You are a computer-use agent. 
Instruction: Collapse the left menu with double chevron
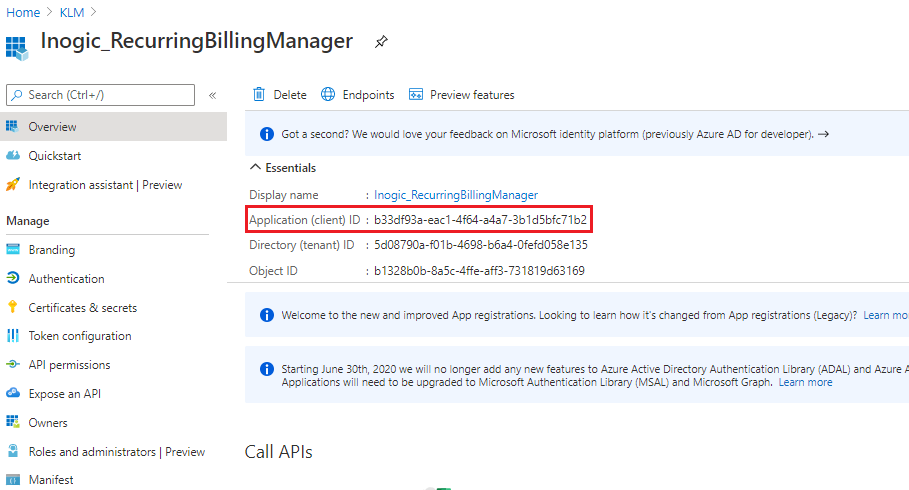[213, 95]
